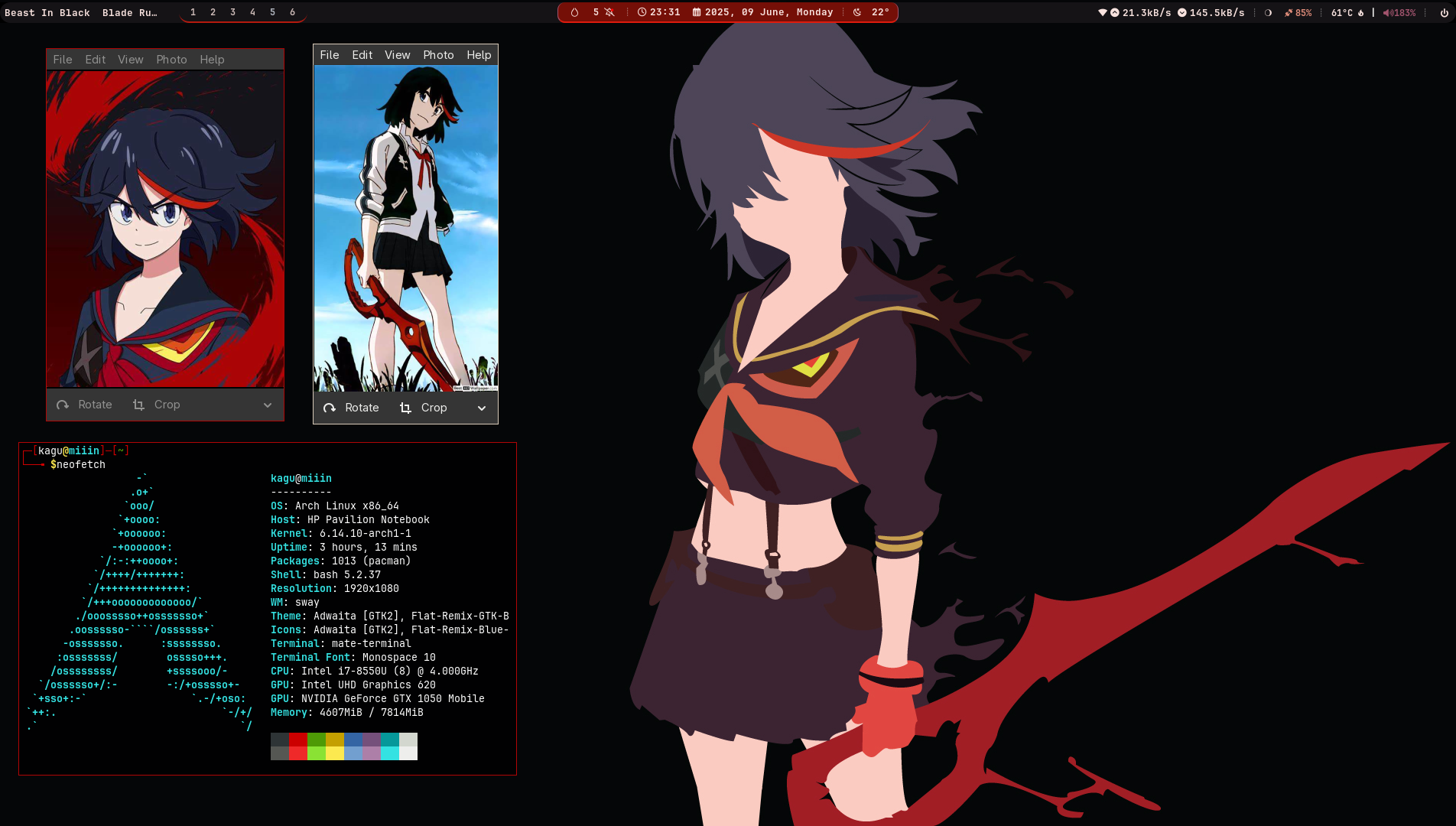Click the 61°C CPU temperature reading

point(1342,12)
